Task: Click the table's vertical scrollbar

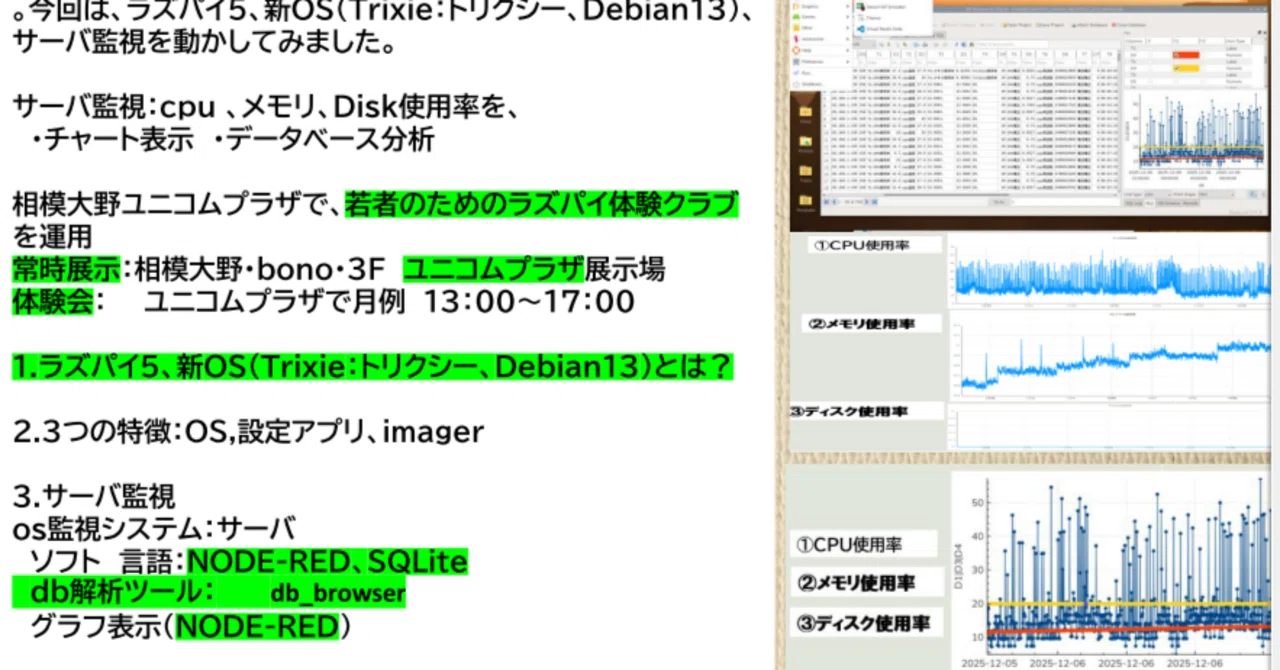Action: coord(1119,120)
